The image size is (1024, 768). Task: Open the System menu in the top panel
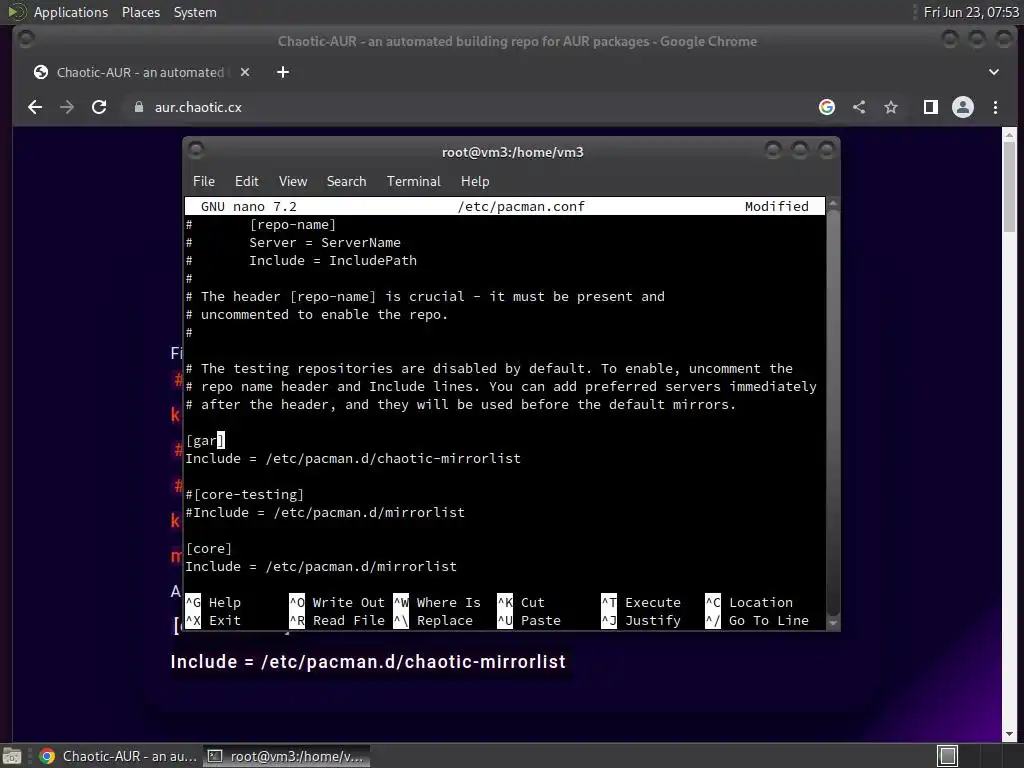[x=195, y=12]
